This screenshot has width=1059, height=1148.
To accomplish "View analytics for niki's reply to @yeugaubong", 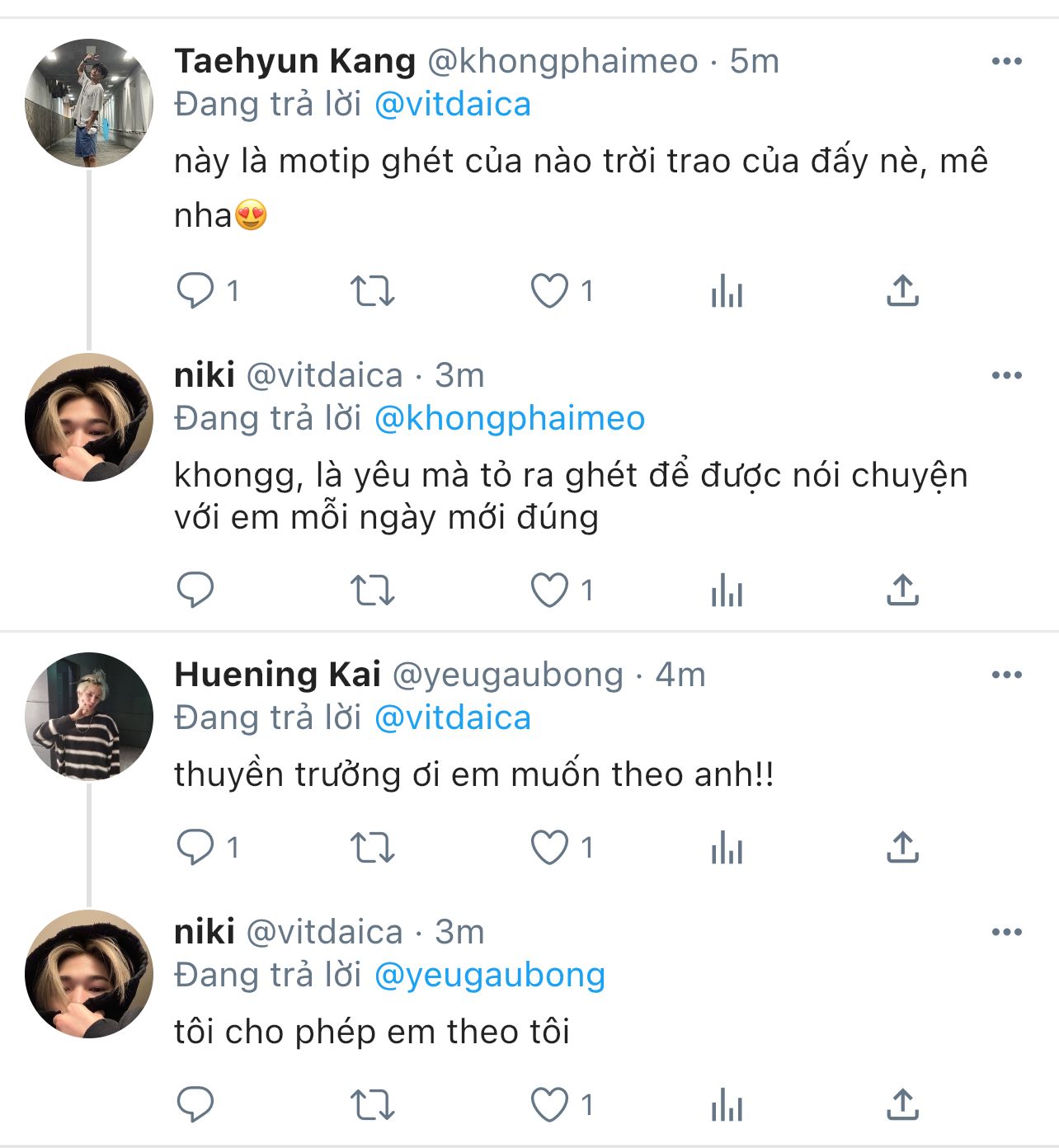I will (x=727, y=1105).
